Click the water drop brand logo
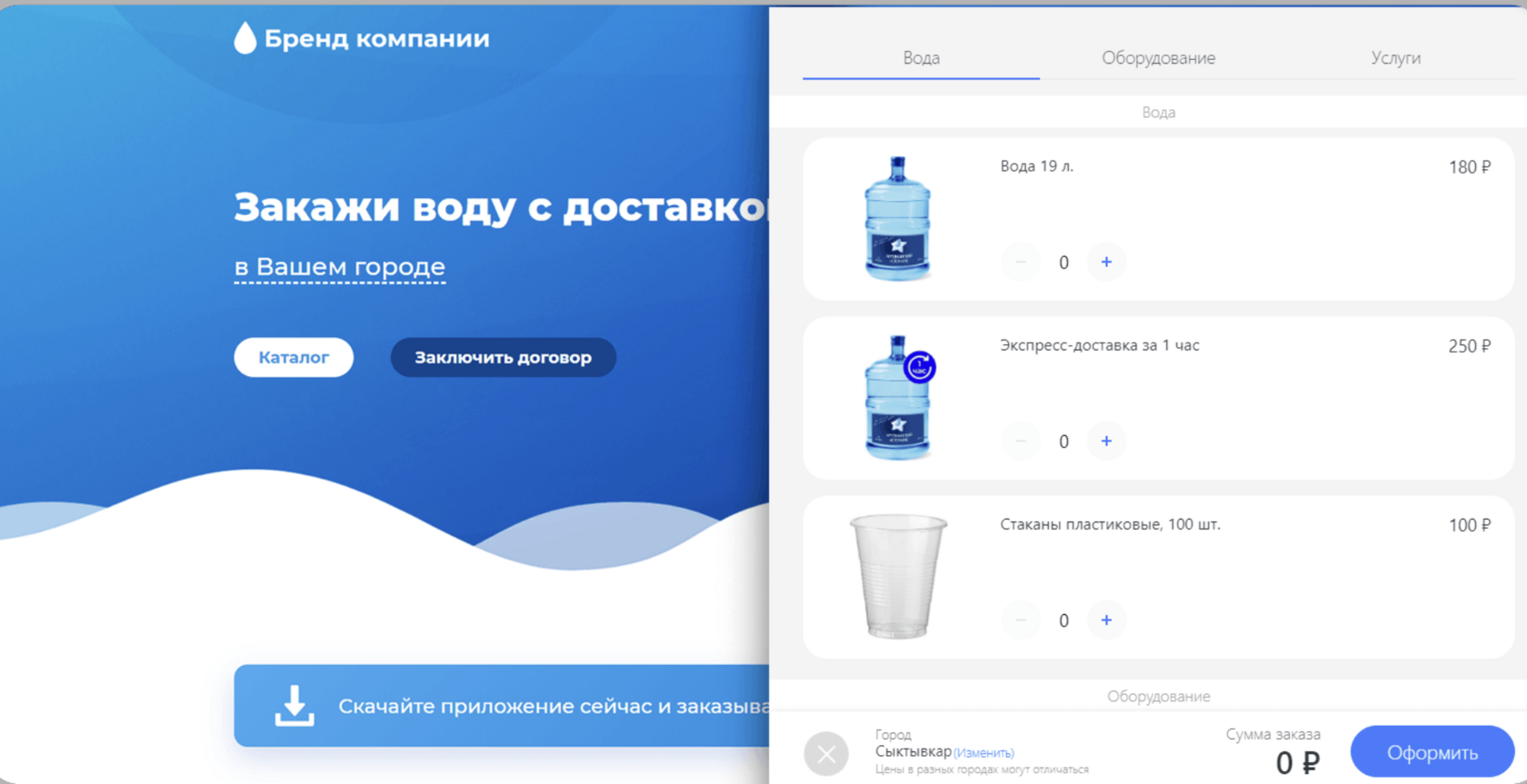This screenshot has height=784, width=1527. click(245, 38)
